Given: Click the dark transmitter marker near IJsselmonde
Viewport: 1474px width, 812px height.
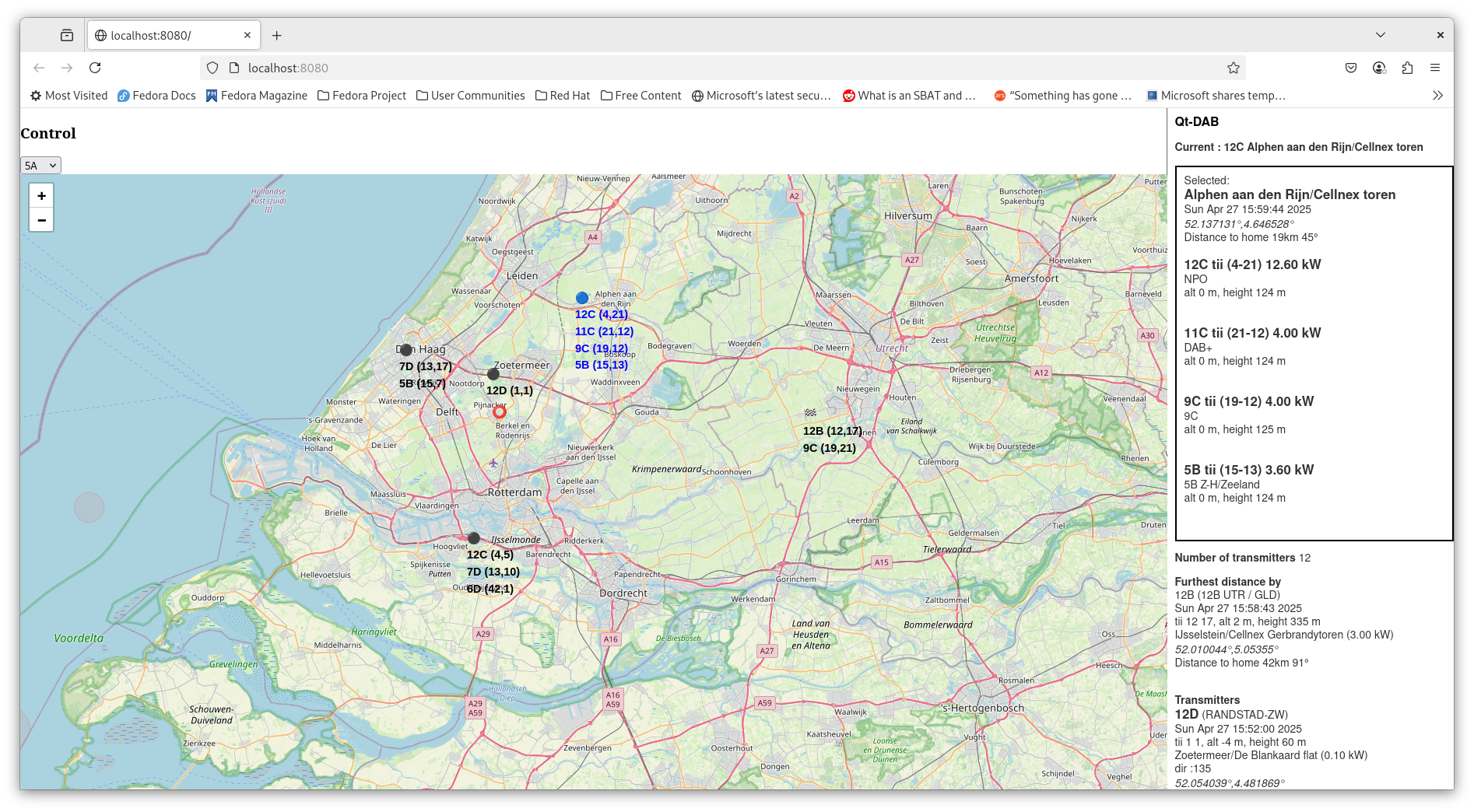Looking at the screenshot, I should pyautogui.click(x=474, y=538).
